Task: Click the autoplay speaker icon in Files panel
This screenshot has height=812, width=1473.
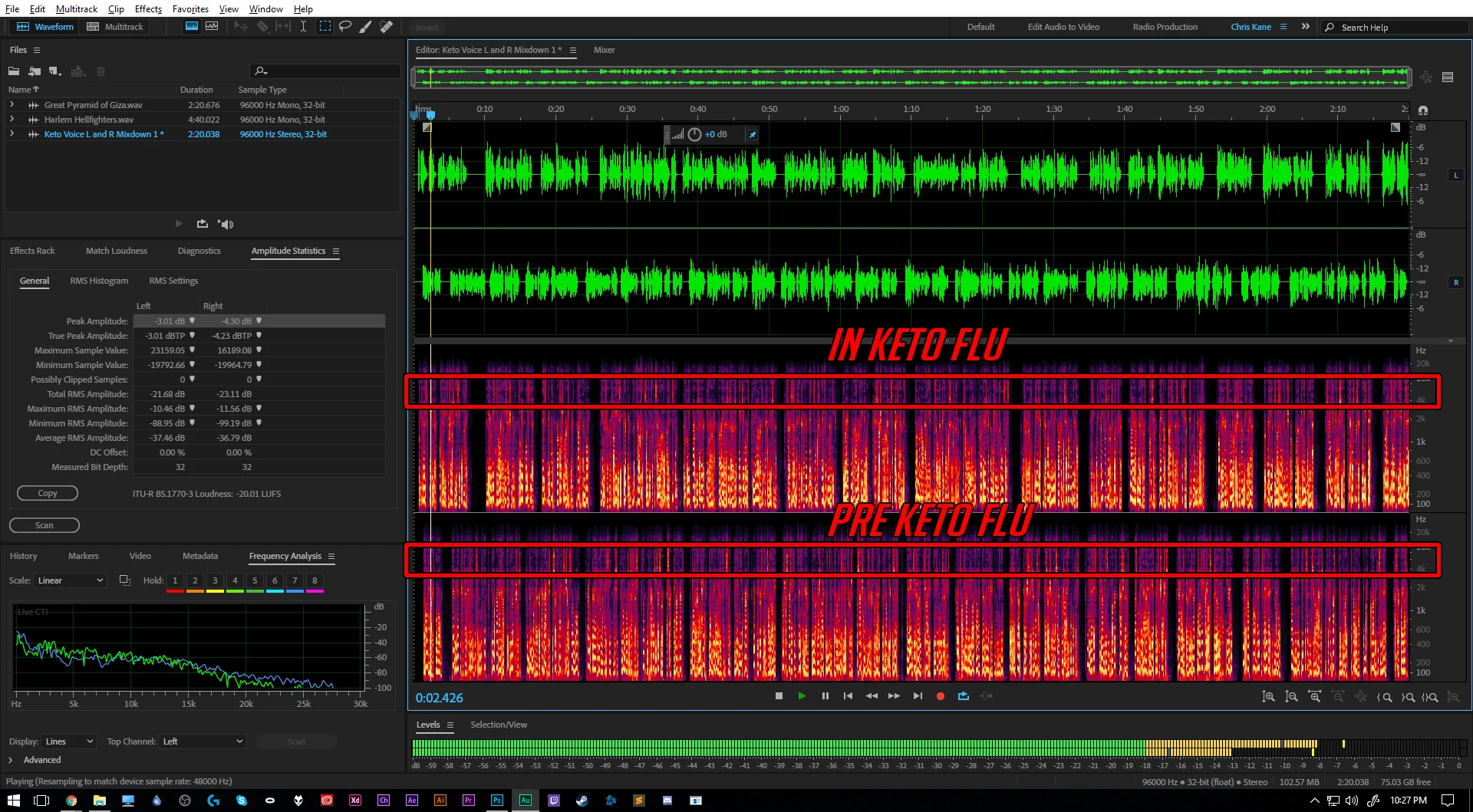Action: tap(226, 224)
